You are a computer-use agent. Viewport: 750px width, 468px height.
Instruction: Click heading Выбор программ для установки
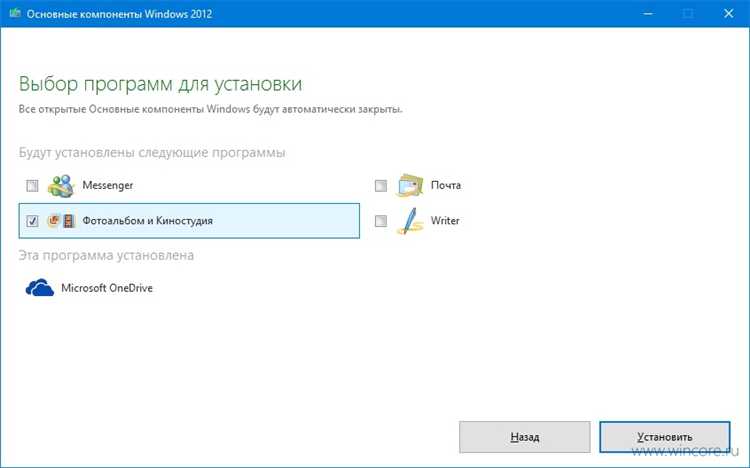(x=160, y=84)
